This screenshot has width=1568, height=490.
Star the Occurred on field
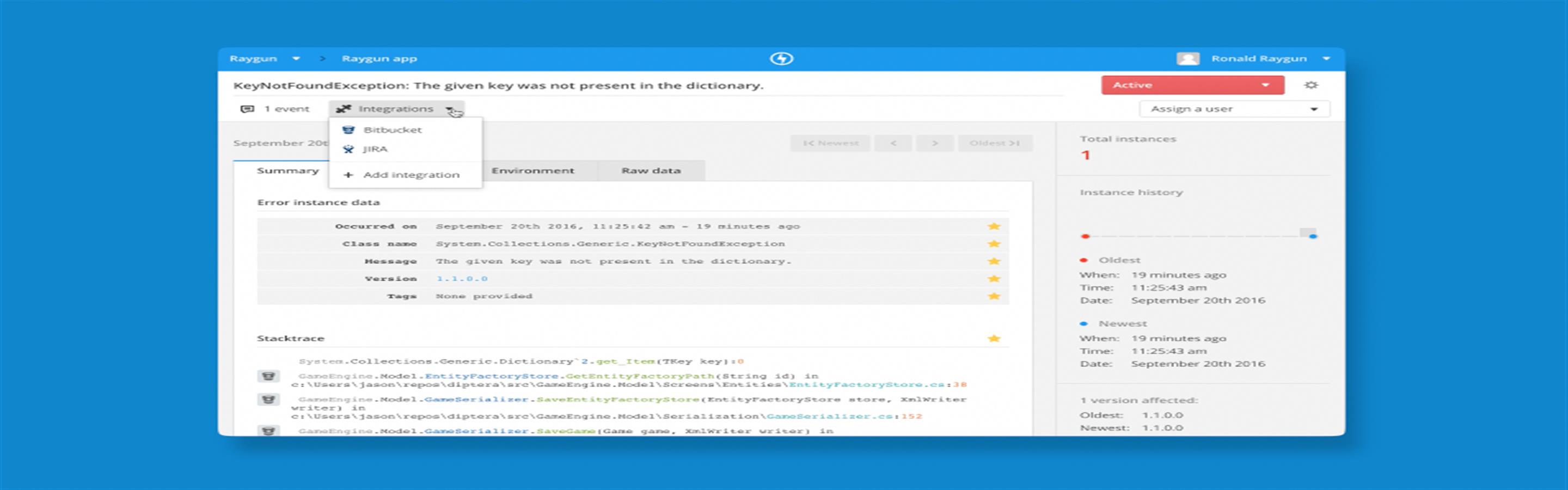coord(994,226)
